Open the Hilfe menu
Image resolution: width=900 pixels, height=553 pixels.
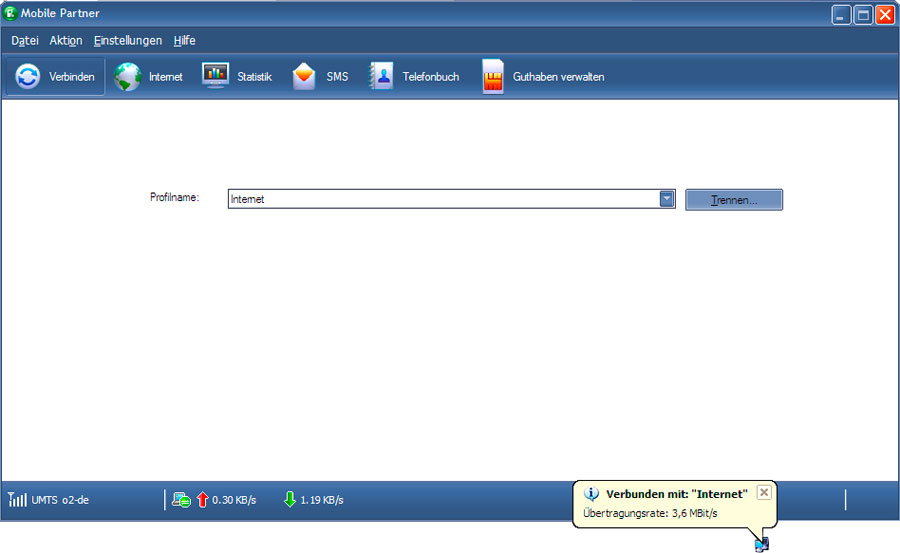tap(184, 41)
